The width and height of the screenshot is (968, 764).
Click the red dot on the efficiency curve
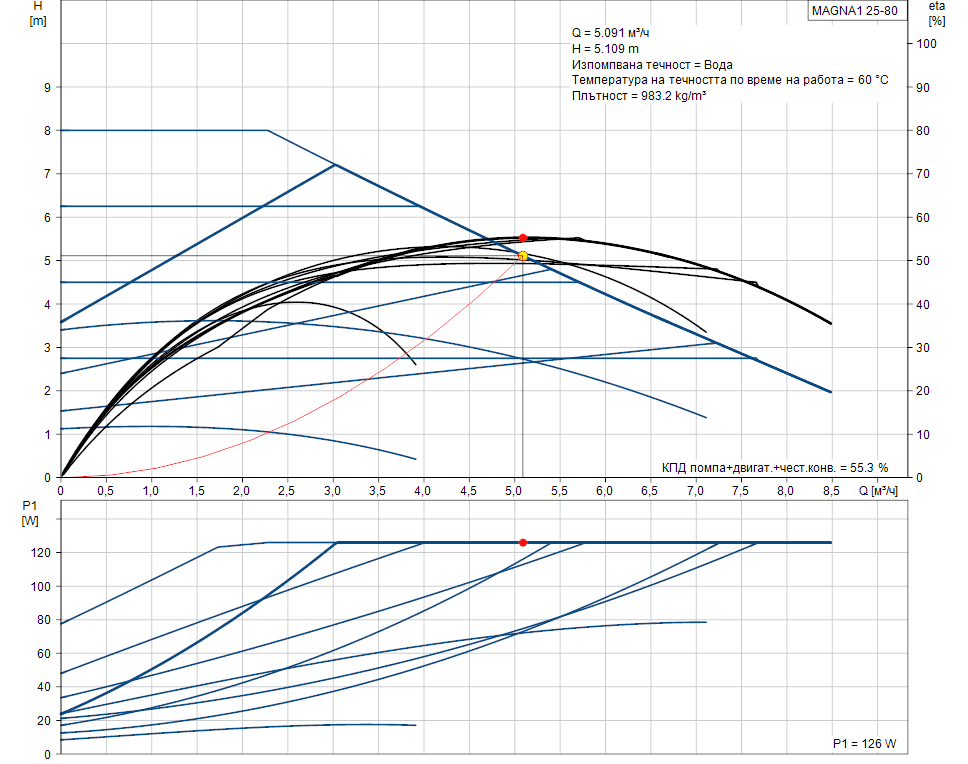click(x=522, y=238)
